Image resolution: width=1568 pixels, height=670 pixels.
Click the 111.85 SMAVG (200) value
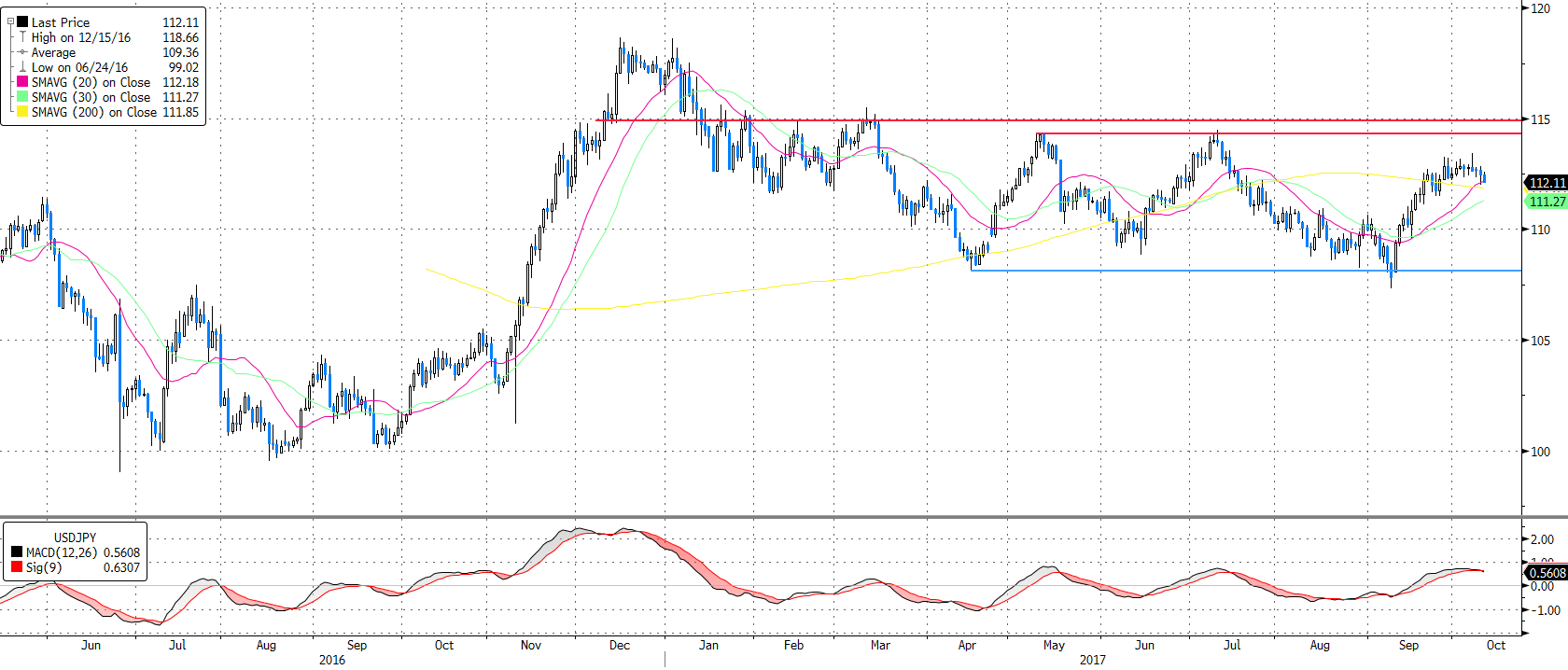point(181,112)
